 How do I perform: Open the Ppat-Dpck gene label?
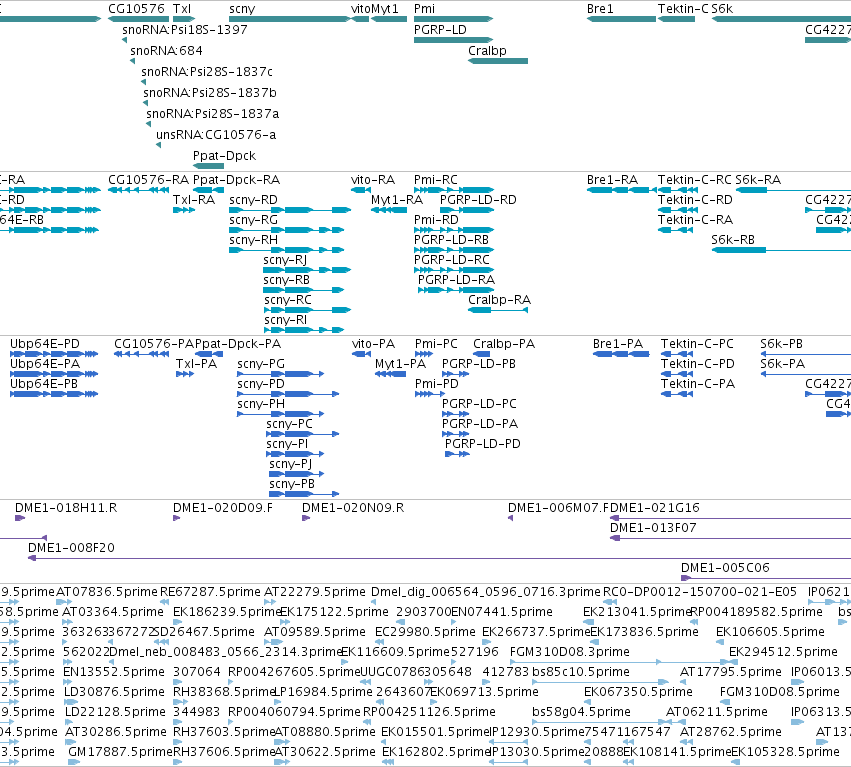point(224,155)
